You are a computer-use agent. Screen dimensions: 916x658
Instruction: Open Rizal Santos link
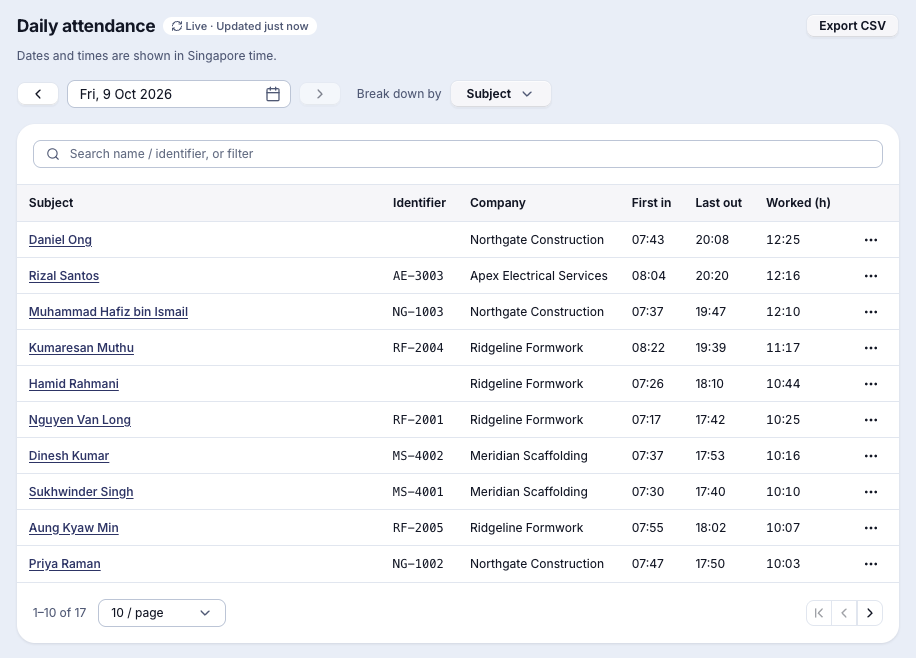coord(64,276)
